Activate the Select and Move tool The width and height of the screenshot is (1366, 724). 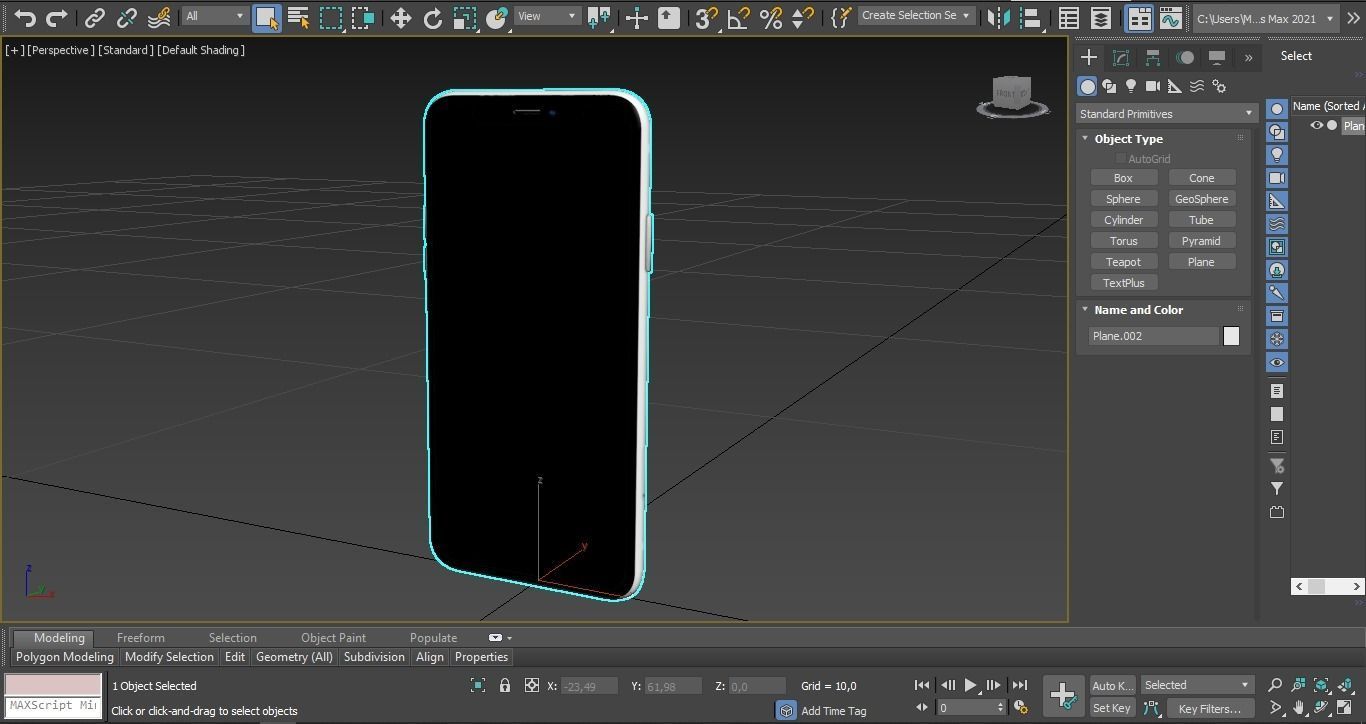[401, 17]
